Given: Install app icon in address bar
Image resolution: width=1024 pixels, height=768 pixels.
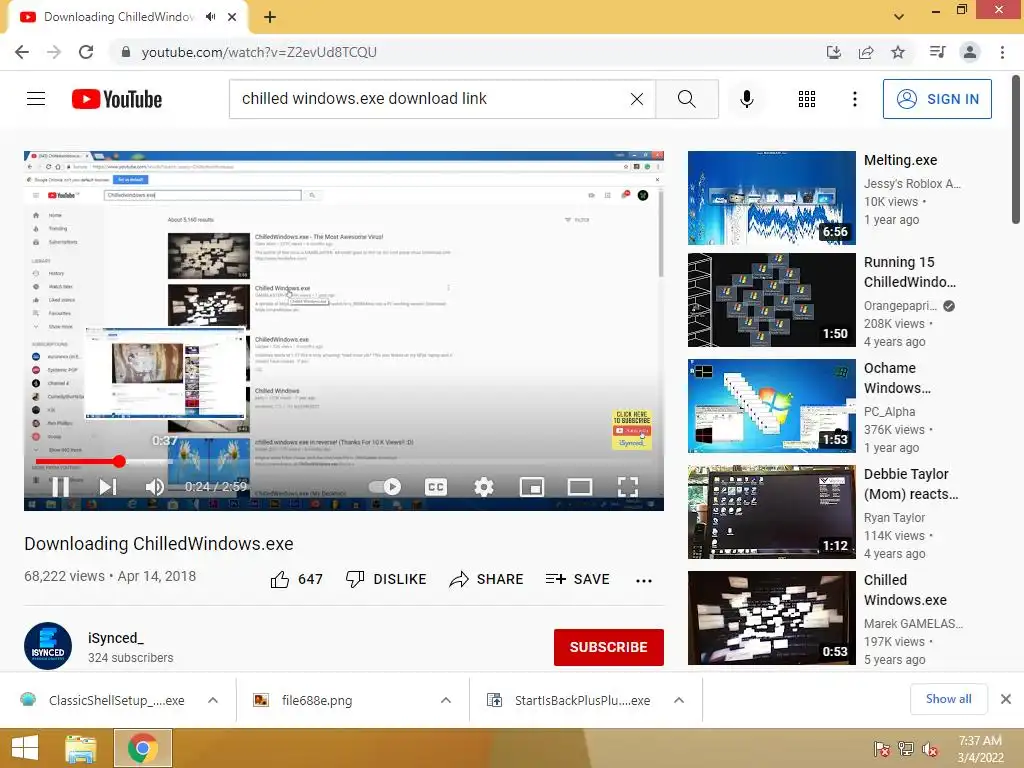Looking at the screenshot, I should pyautogui.click(x=833, y=52).
